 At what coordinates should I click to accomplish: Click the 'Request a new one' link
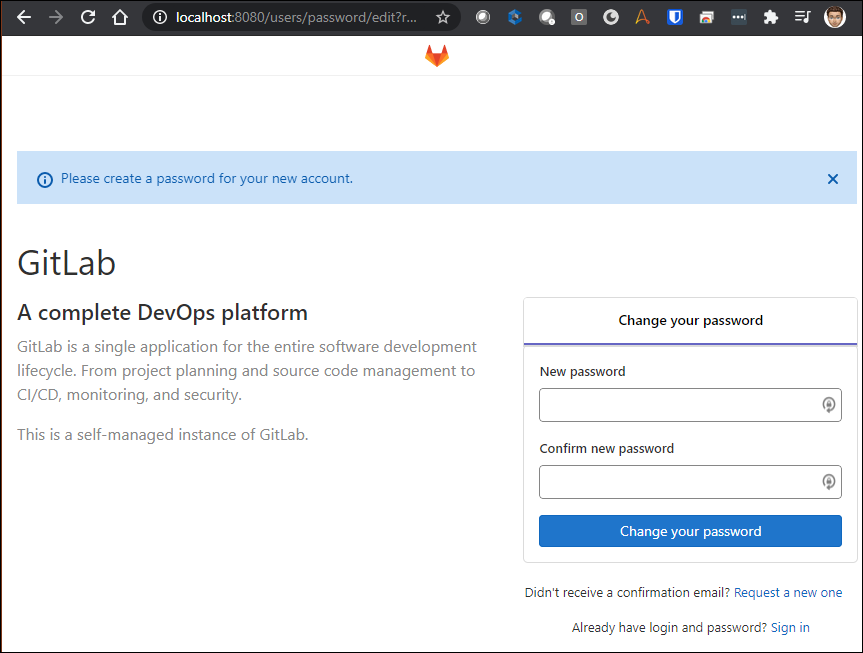(x=788, y=592)
